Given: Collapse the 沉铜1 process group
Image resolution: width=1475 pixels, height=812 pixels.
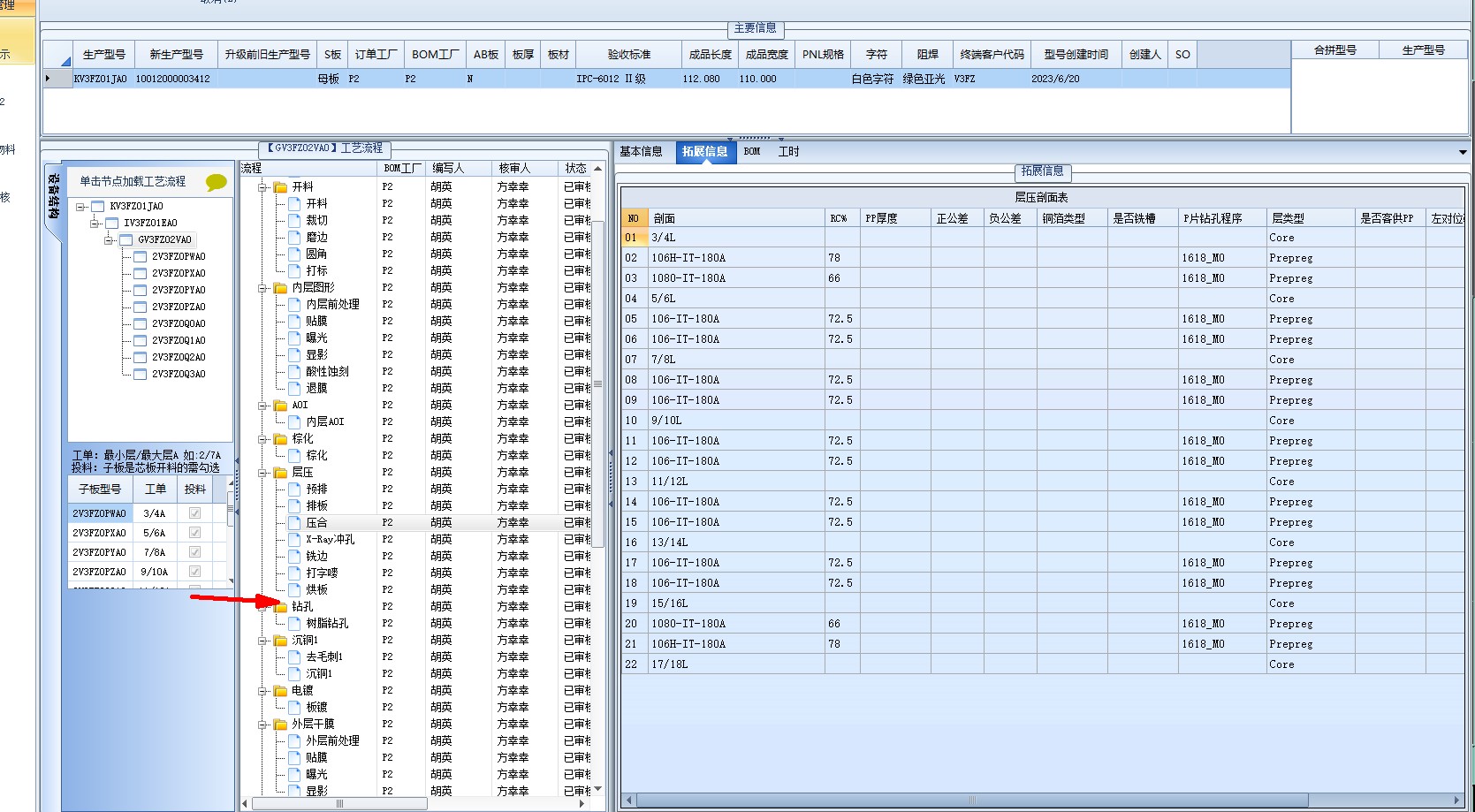Looking at the screenshot, I should [x=262, y=641].
